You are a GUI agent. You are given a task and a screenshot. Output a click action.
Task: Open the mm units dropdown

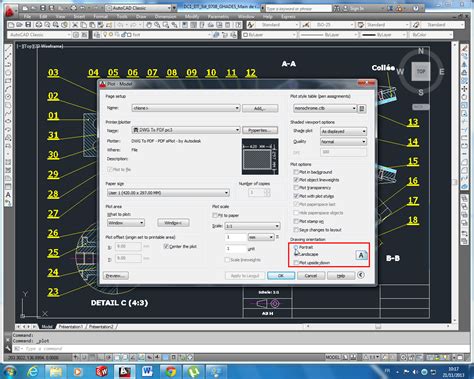261,237
